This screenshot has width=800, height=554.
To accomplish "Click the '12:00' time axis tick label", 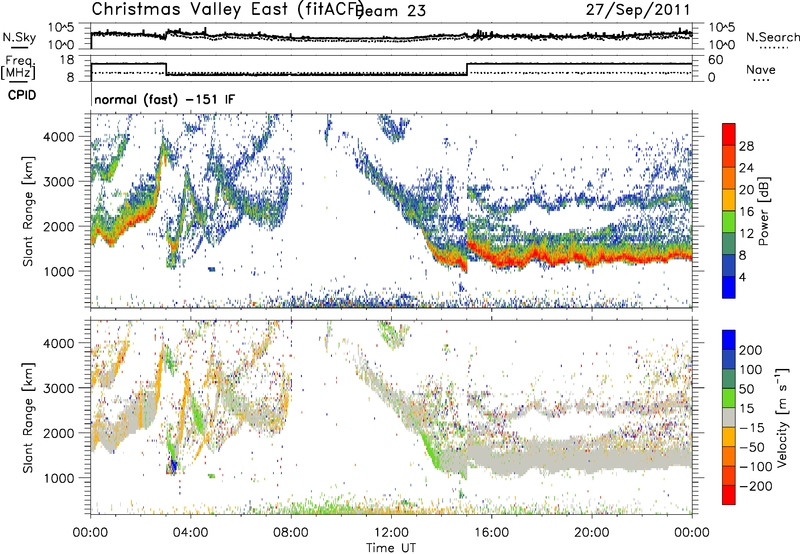I will (391, 533).
